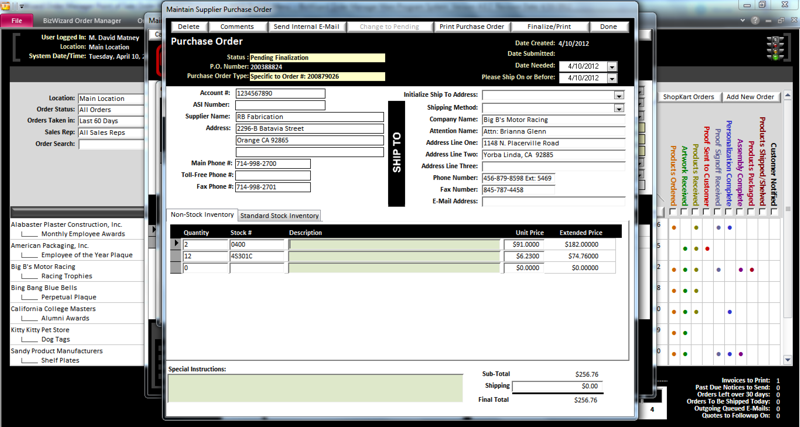Click the app icon in title bar
Image resolution: width=800 pixels, height=427 pixels.
[7, 5]
